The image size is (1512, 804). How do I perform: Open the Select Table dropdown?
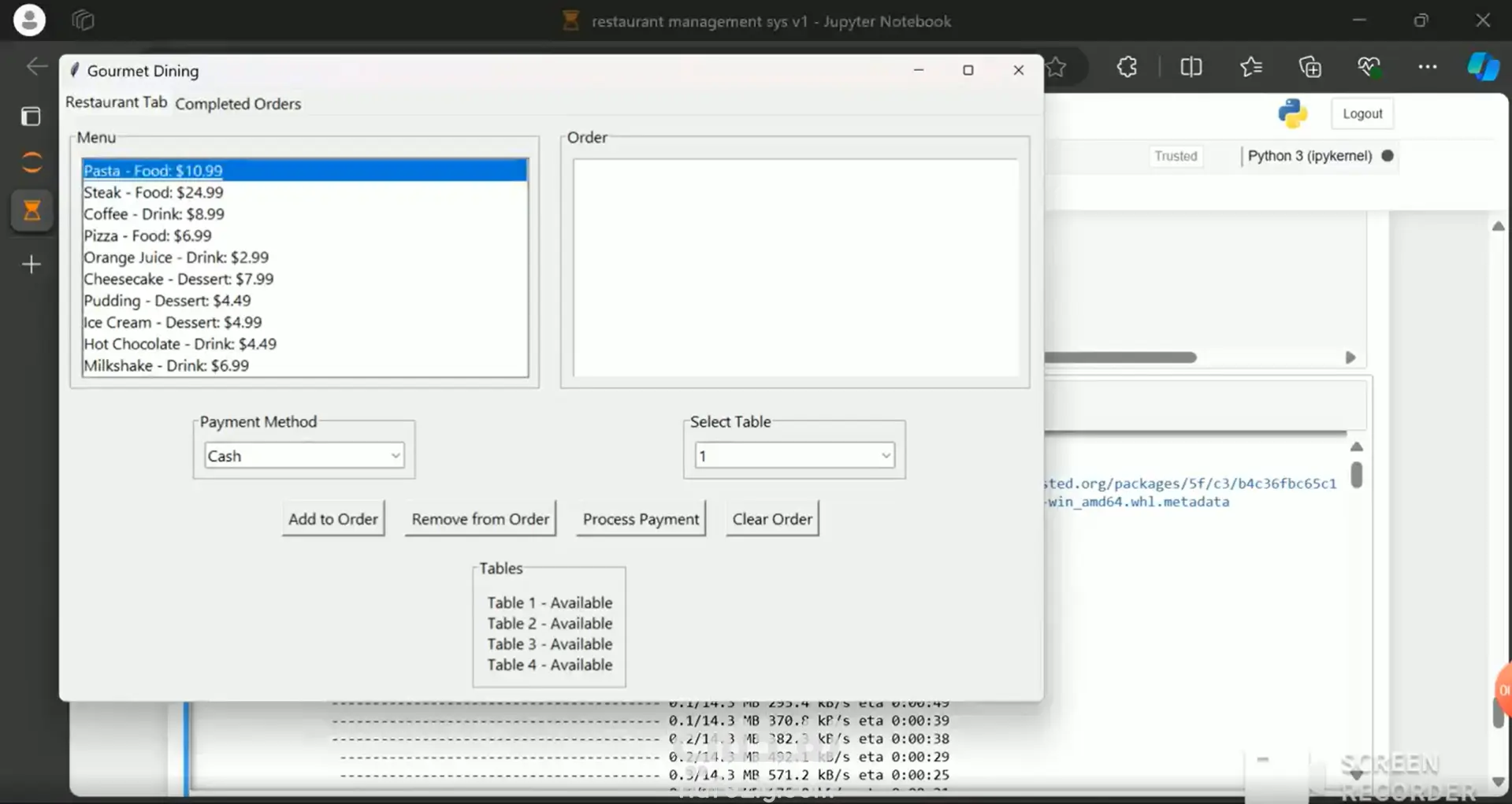[794, 455]
